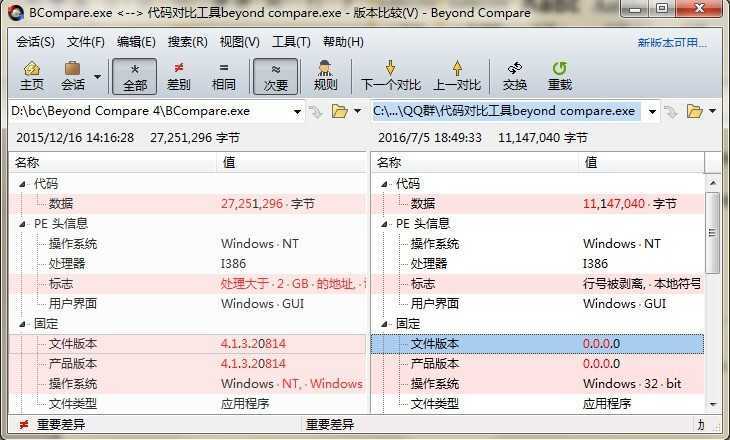Select the right 文件版本 0.0.0.0 row
The height and width of the screenshot is (440, 730).
point(538,344)
